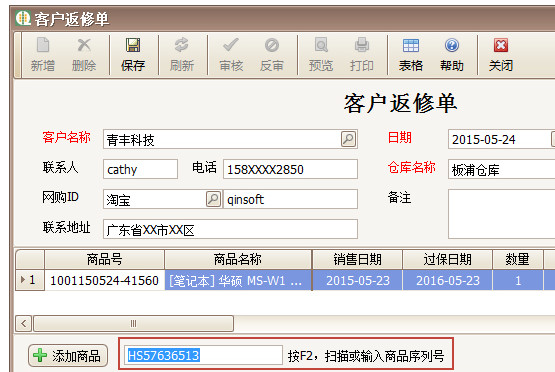
Task: Select warranty date cell 2016-05-23
Action: [x=447, y=280]
